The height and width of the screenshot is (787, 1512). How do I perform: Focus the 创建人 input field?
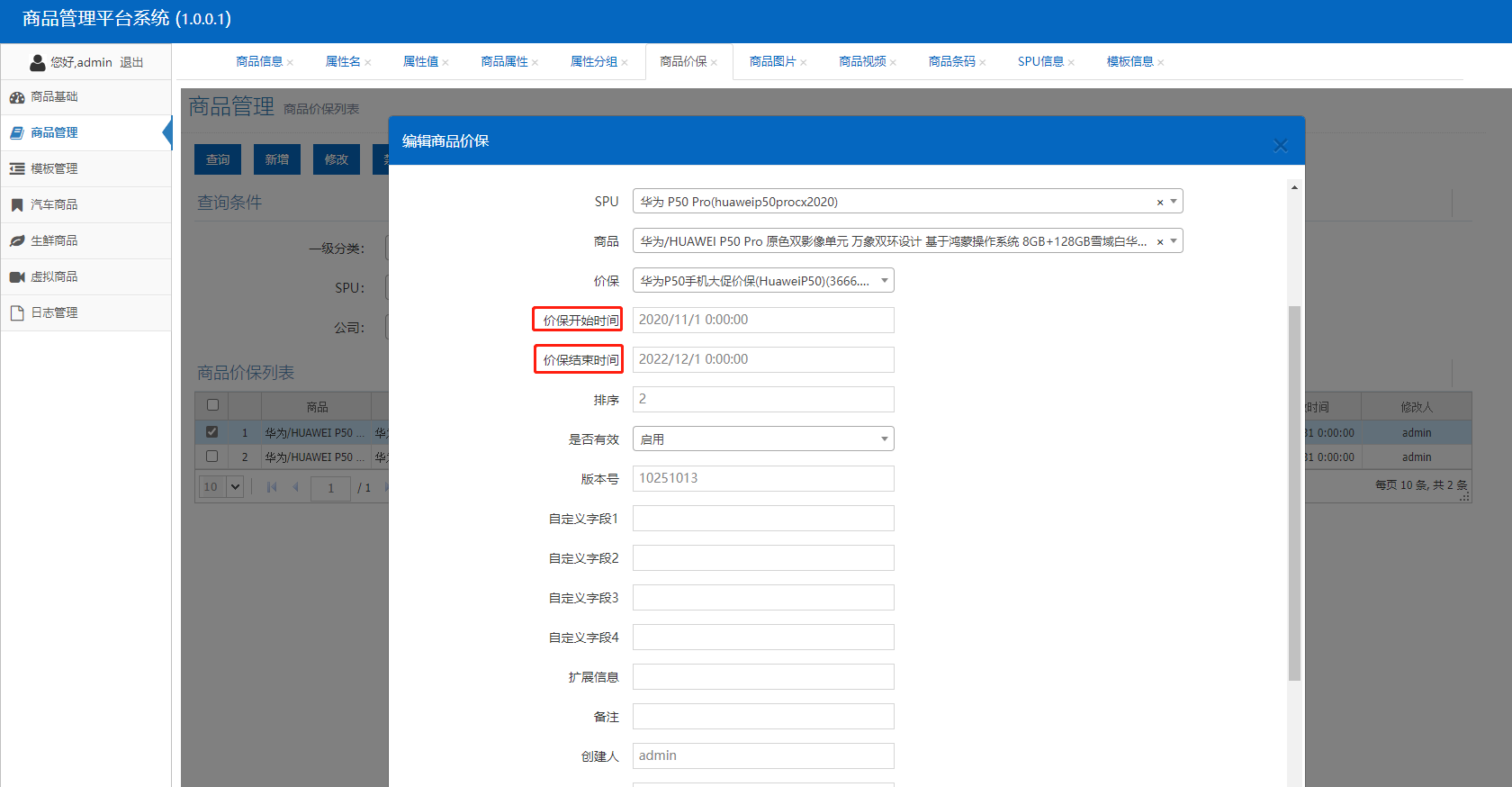coord(763,756)
